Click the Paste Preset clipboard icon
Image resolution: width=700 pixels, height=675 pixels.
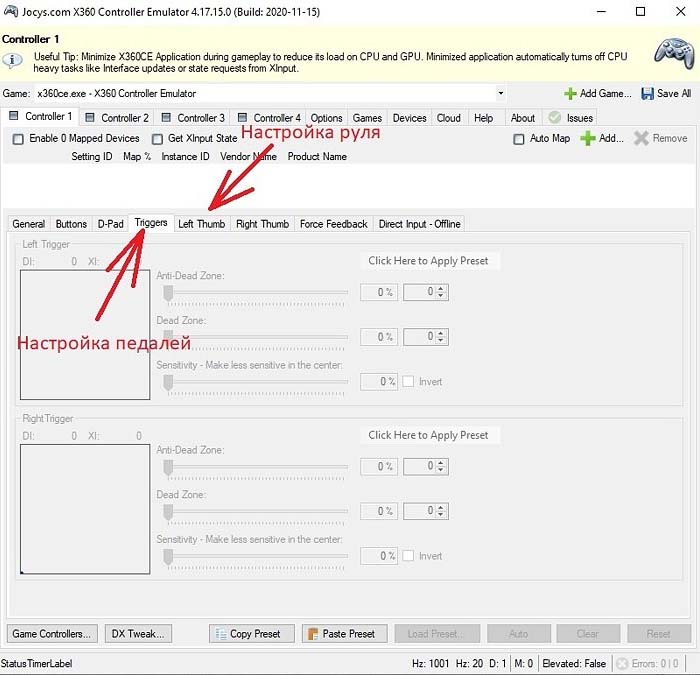313,634
